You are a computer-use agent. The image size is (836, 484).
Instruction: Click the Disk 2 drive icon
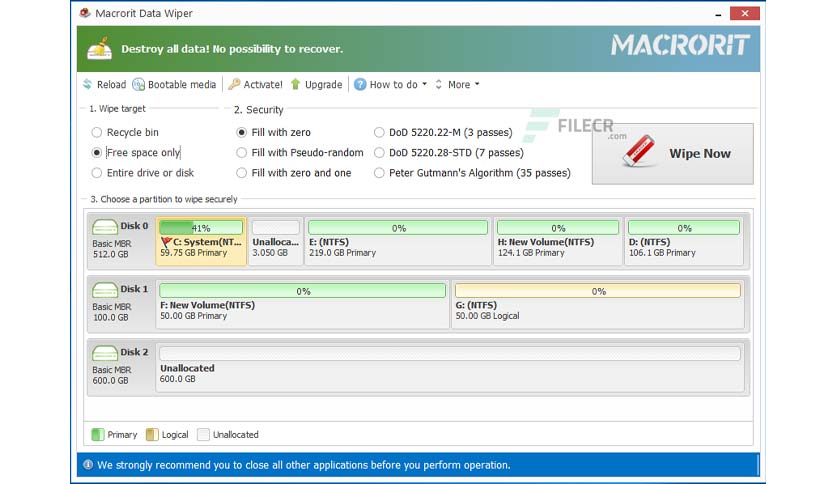tap(105, 353)
